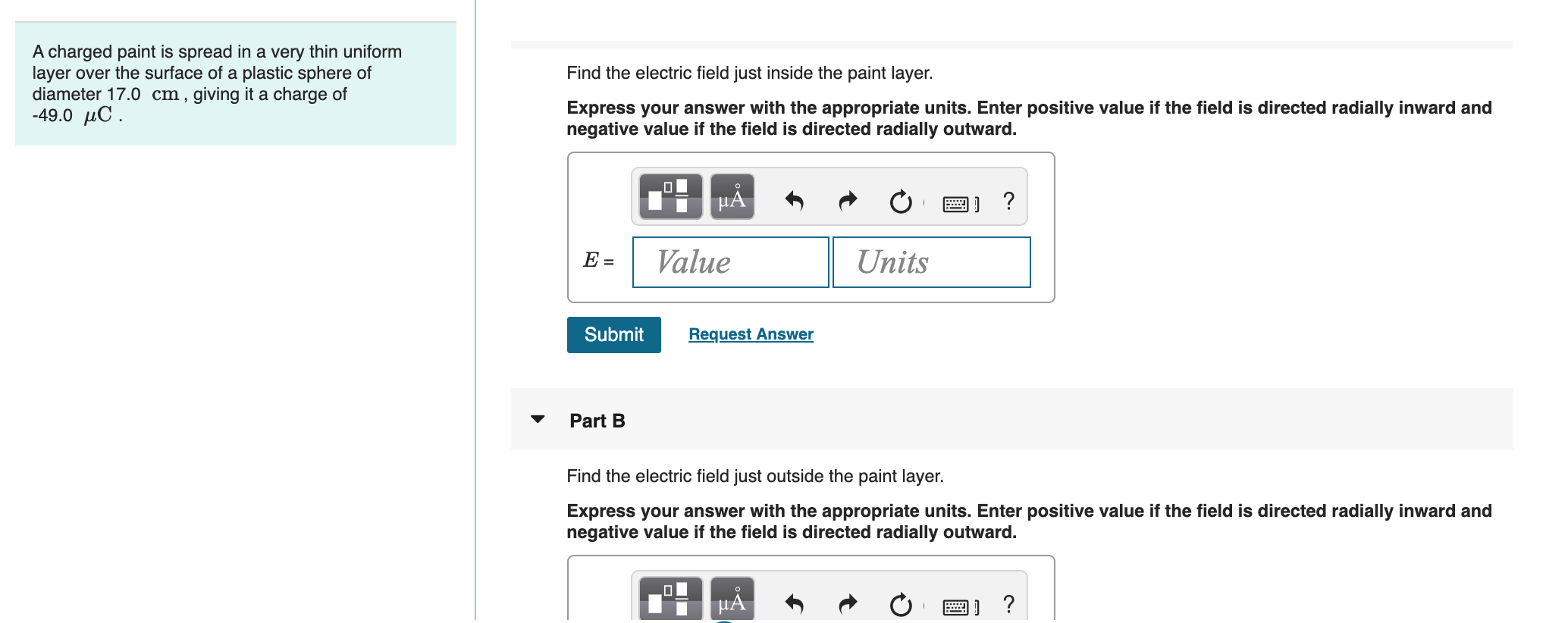1568x623 pixels.
Task: Submit the Part A answer
Action: pyautogui.click(x=613, y=334)
